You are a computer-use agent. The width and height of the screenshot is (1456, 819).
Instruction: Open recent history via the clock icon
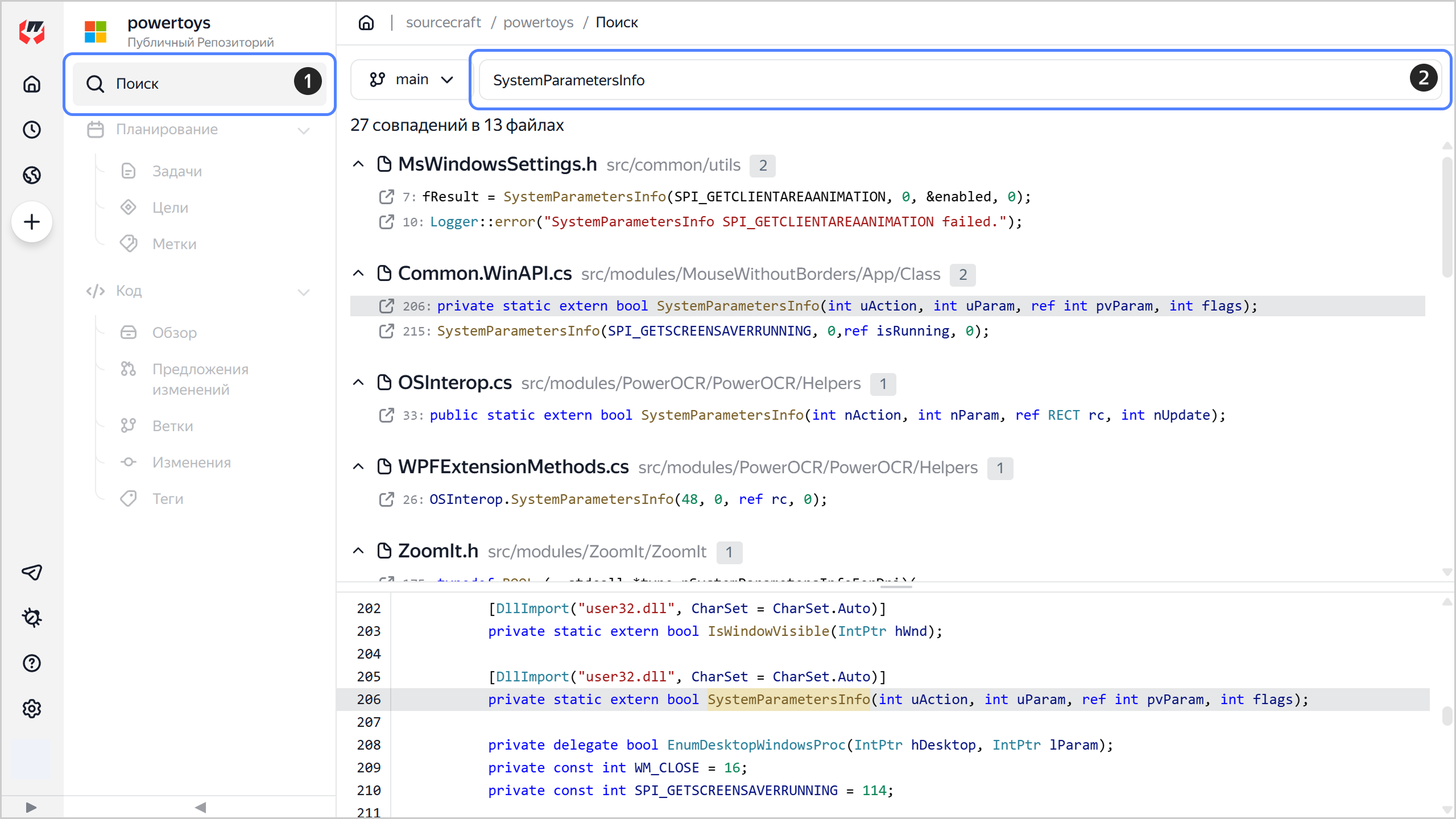tap(32, 130)
